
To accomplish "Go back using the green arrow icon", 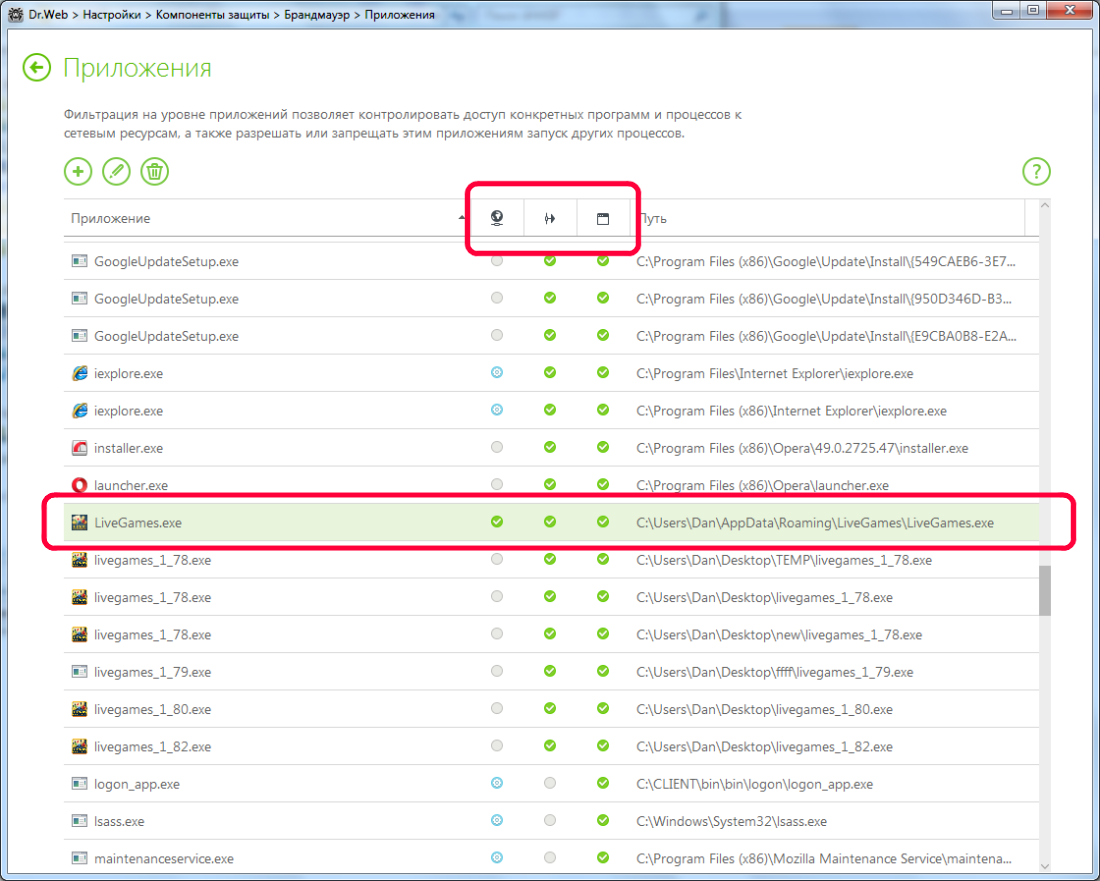I will coord(36,68).
